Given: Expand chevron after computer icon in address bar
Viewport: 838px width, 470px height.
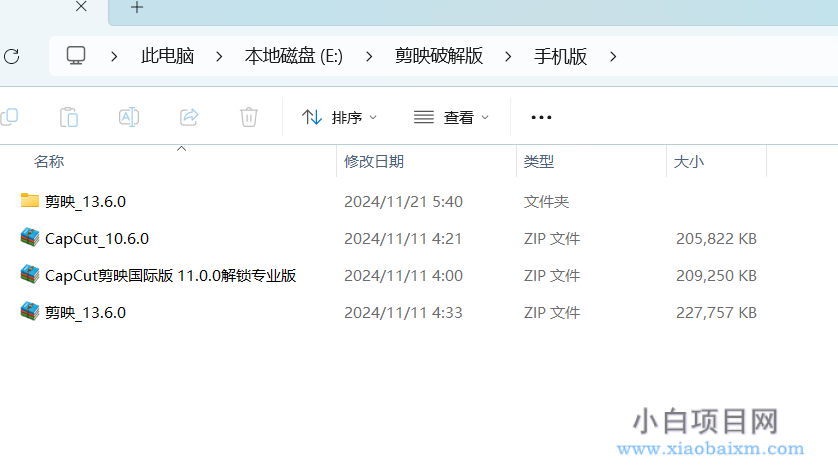Looking at the screenshot, I should (x=114, y=56).
